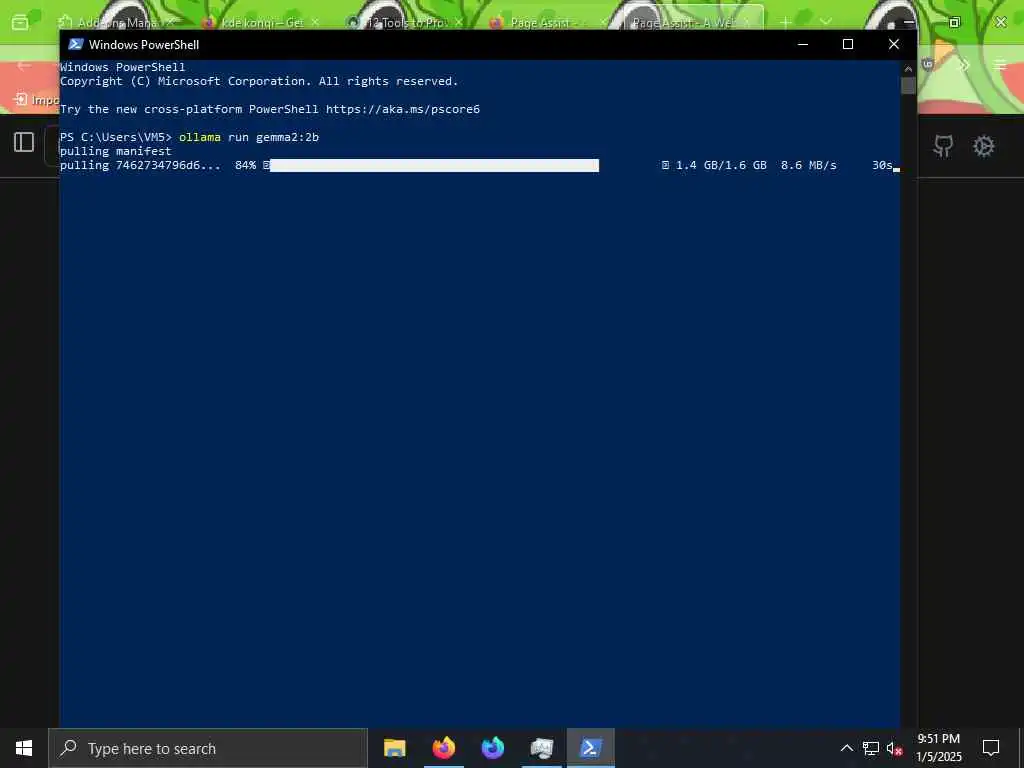Click the Type here to search box
This screenshot has height=768, width=1024.
[208, 748]
